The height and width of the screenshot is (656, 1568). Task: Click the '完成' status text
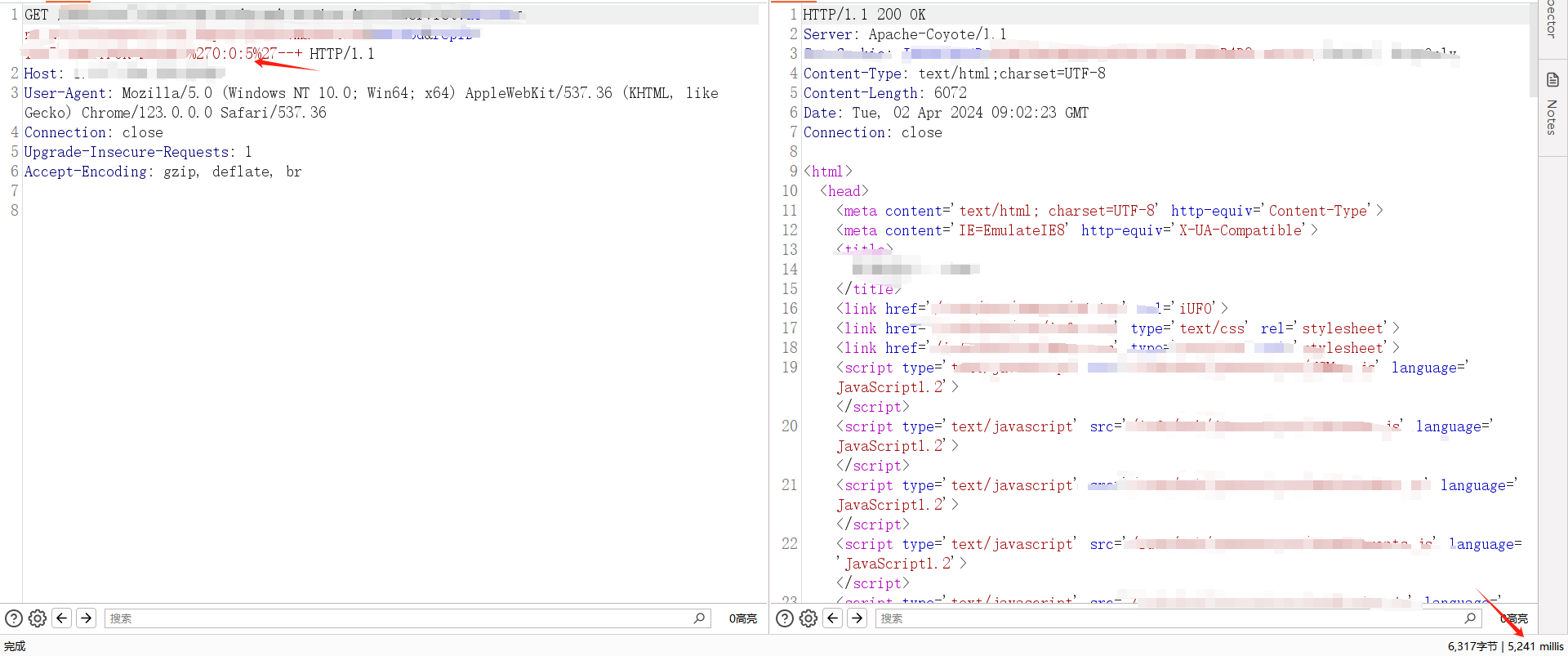(x=15, y=646)
